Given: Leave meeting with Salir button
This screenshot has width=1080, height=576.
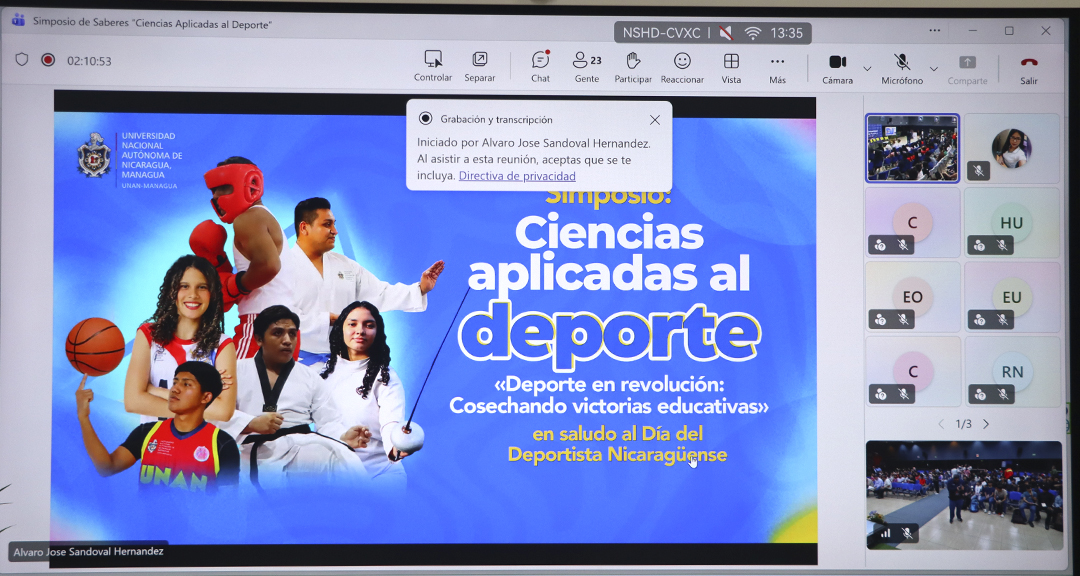Looking at the screenshot, I should [1028, 66].
